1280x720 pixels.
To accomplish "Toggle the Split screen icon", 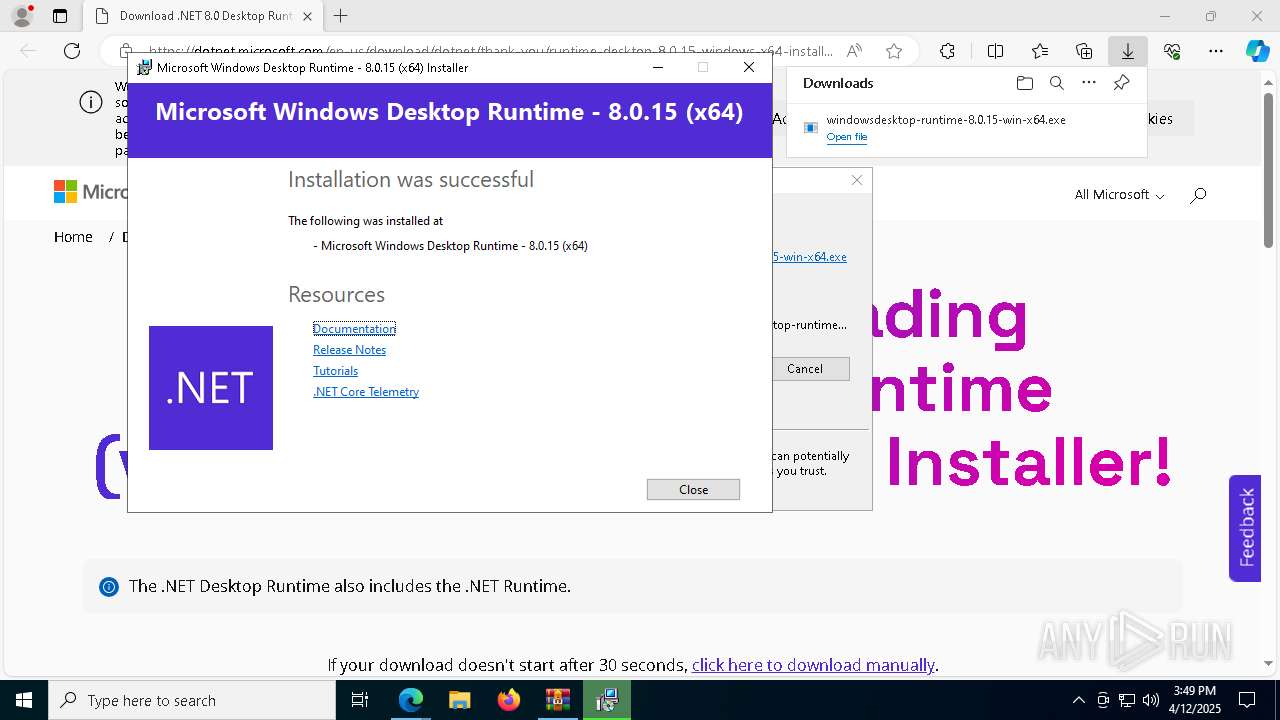I will pos(995,51).
